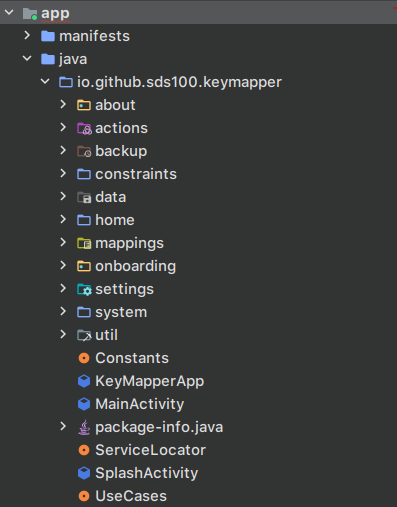397x507 pixels.
Task: Collapse the java folder
Action: click(x=27, y=59)
